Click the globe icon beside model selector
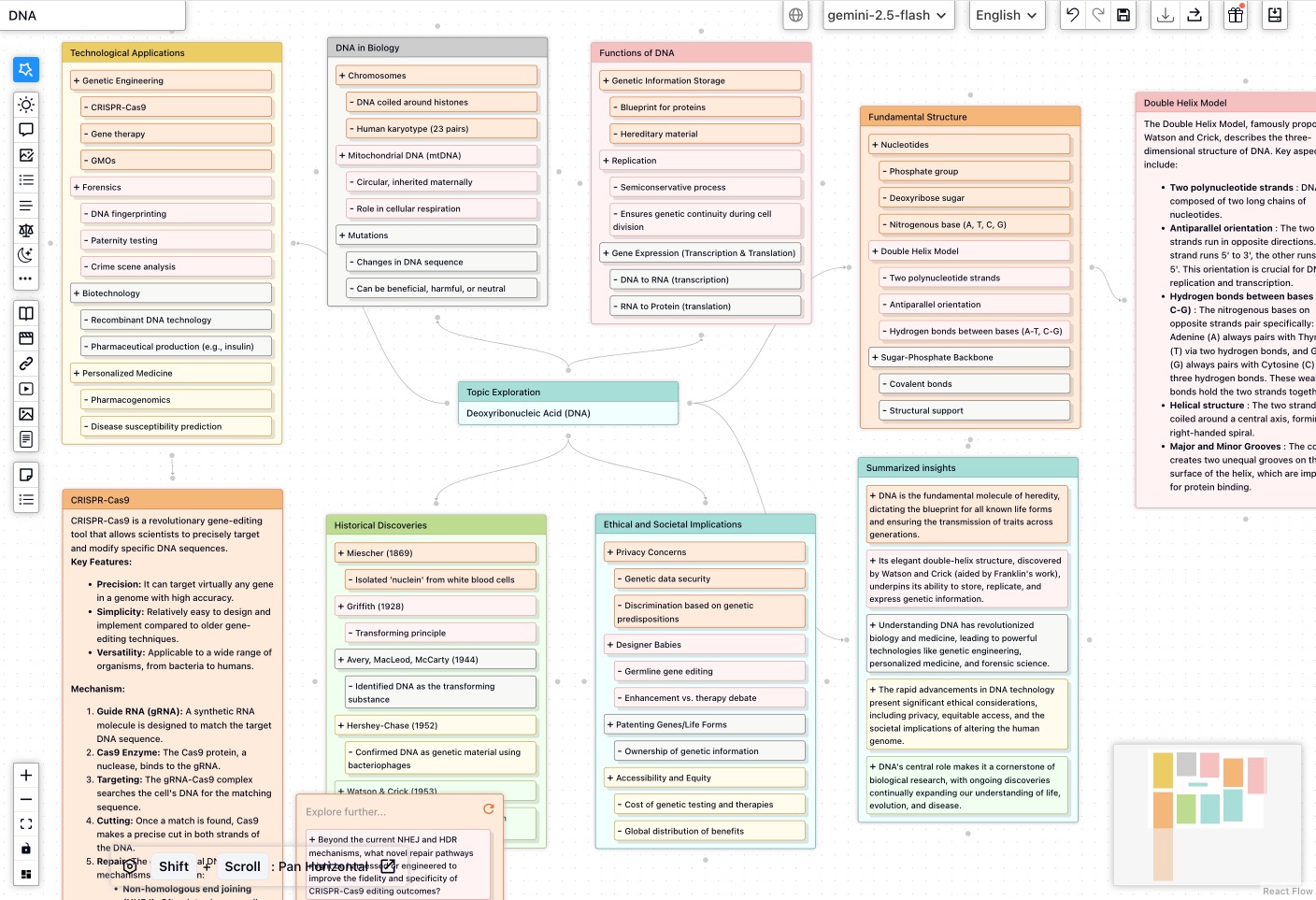The width and height of the screenshot is (1316, 900). click(x=795, y=15)
